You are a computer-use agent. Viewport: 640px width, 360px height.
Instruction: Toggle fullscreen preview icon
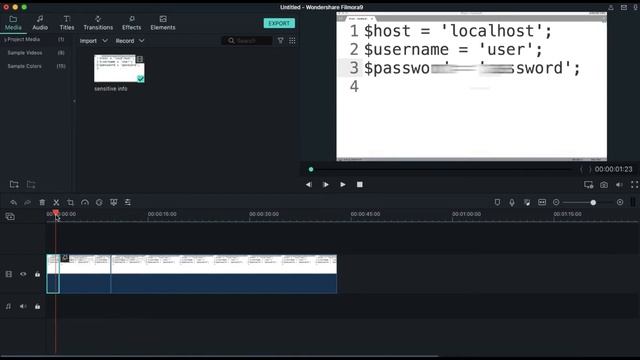click(634, 185)
